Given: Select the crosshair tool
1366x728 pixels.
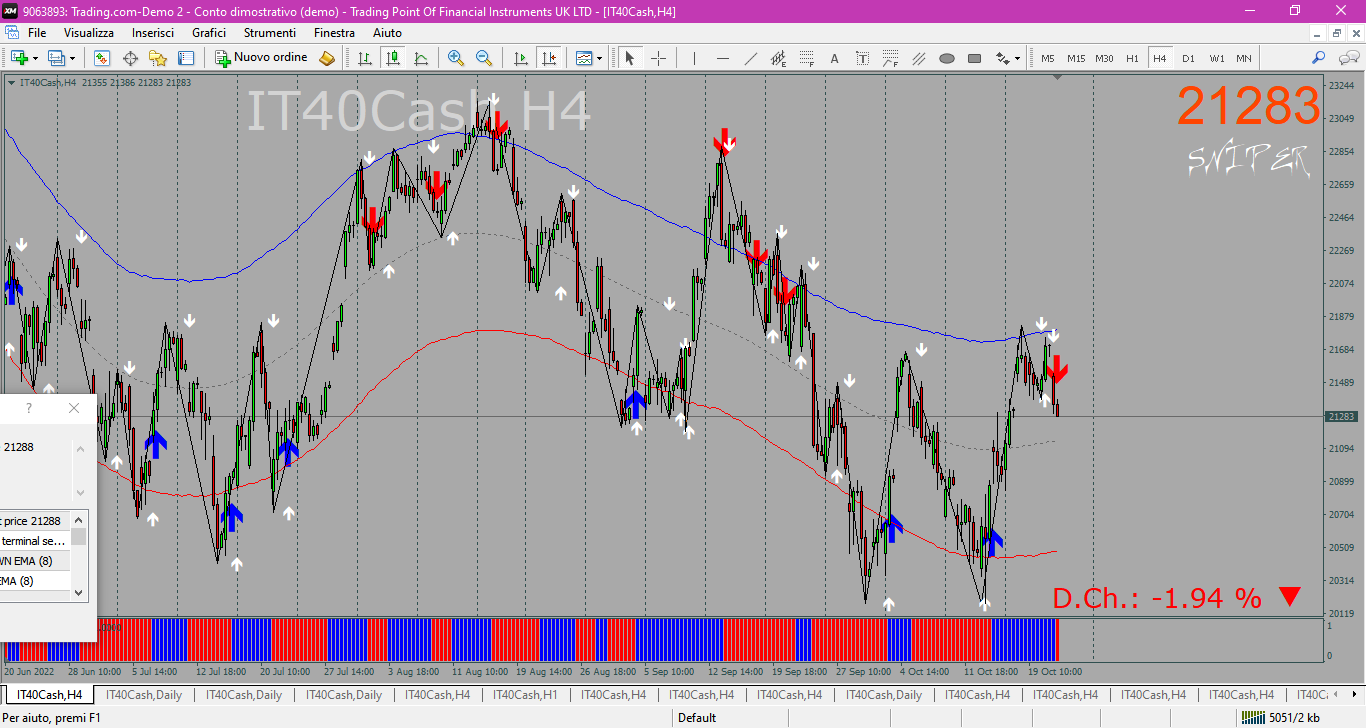Looking at the screenshot, I should point(658,58).
